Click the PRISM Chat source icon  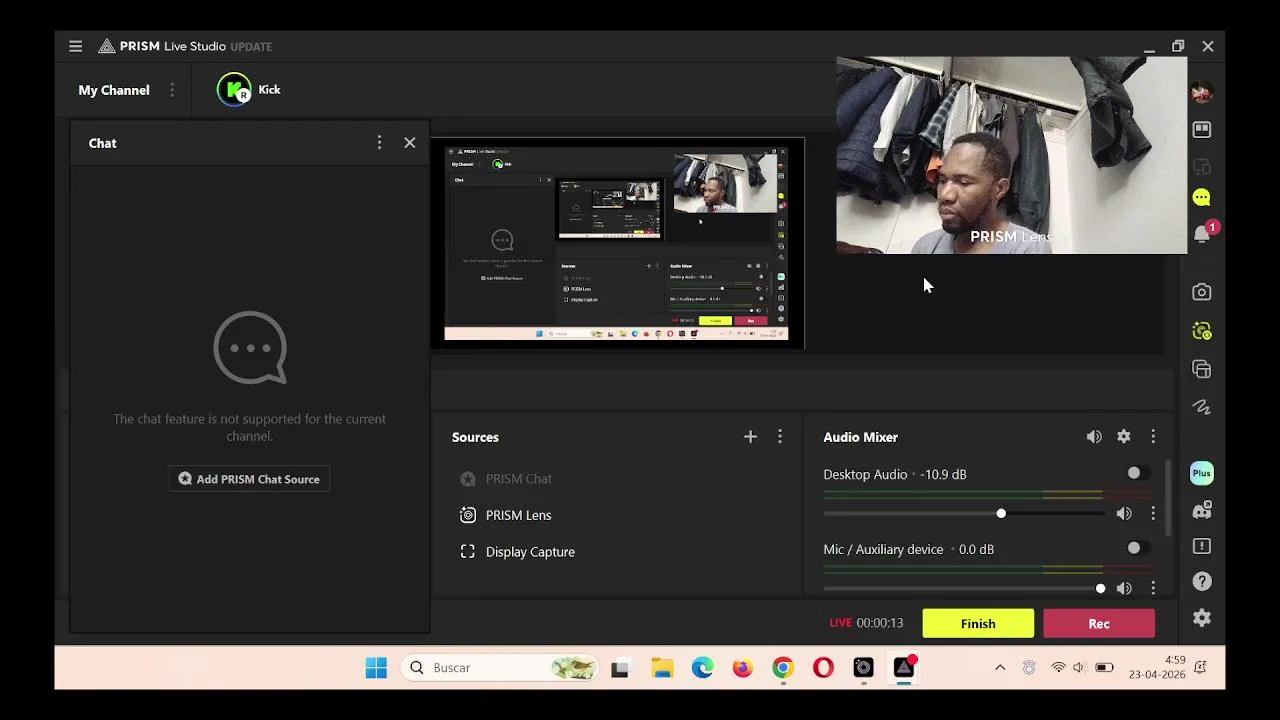click(x=468, y=479)
